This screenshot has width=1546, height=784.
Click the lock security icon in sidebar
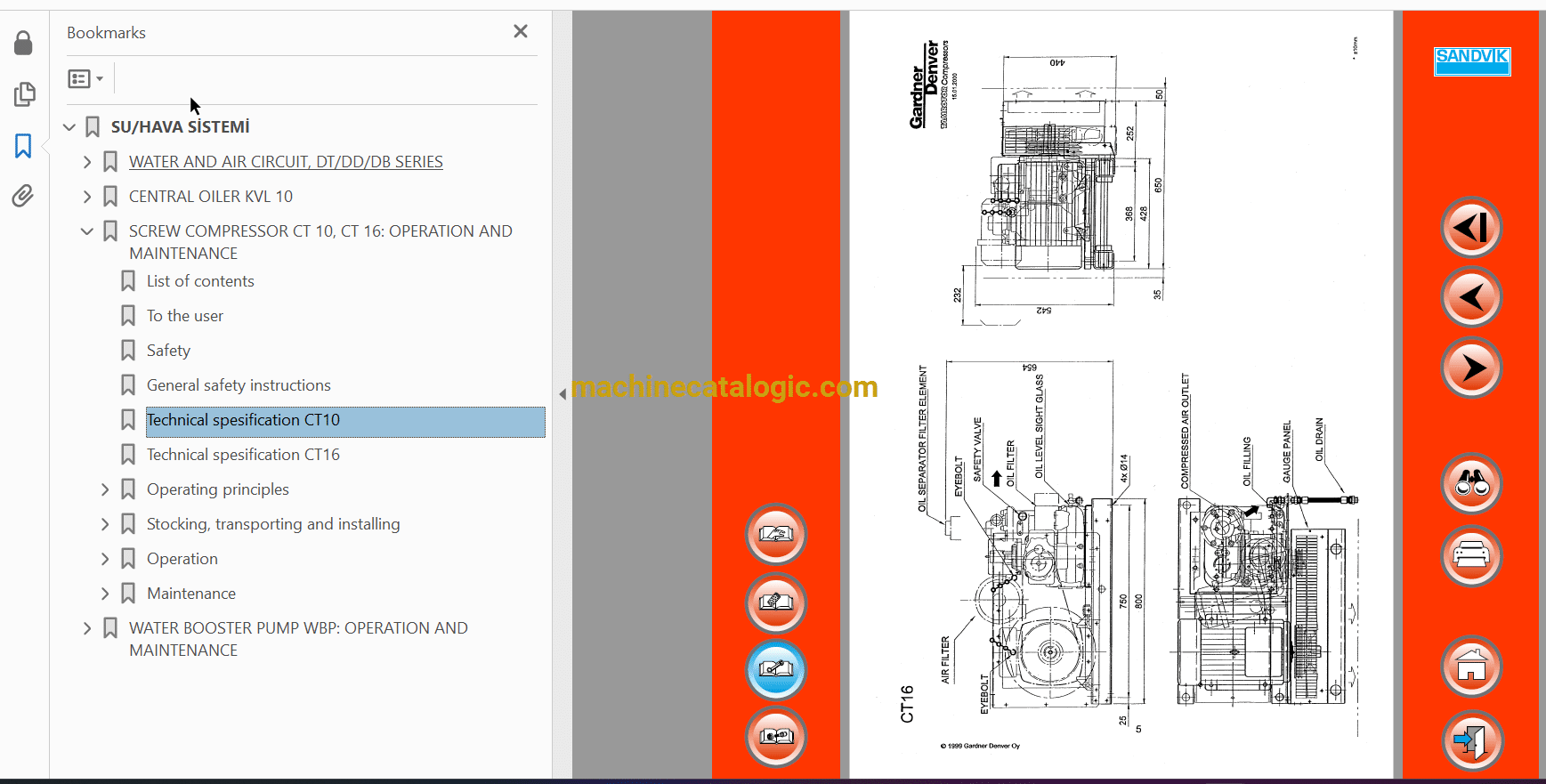[x=23, y=43]
